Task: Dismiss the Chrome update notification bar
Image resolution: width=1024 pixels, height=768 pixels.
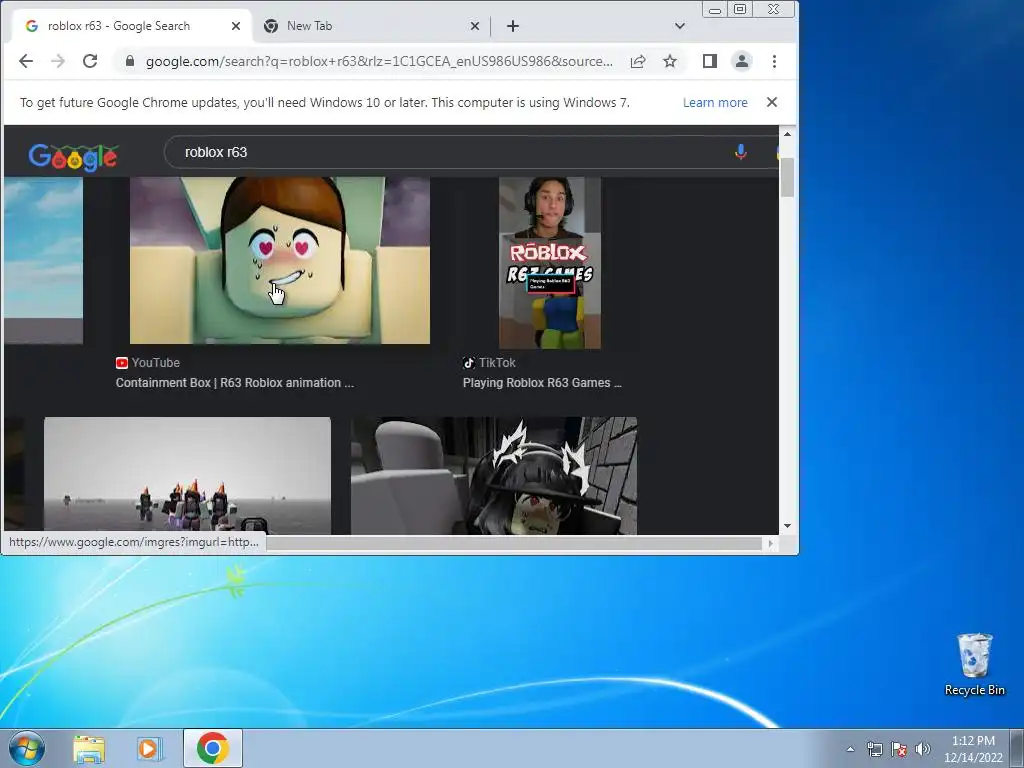Action: click(x=772, y=103)
